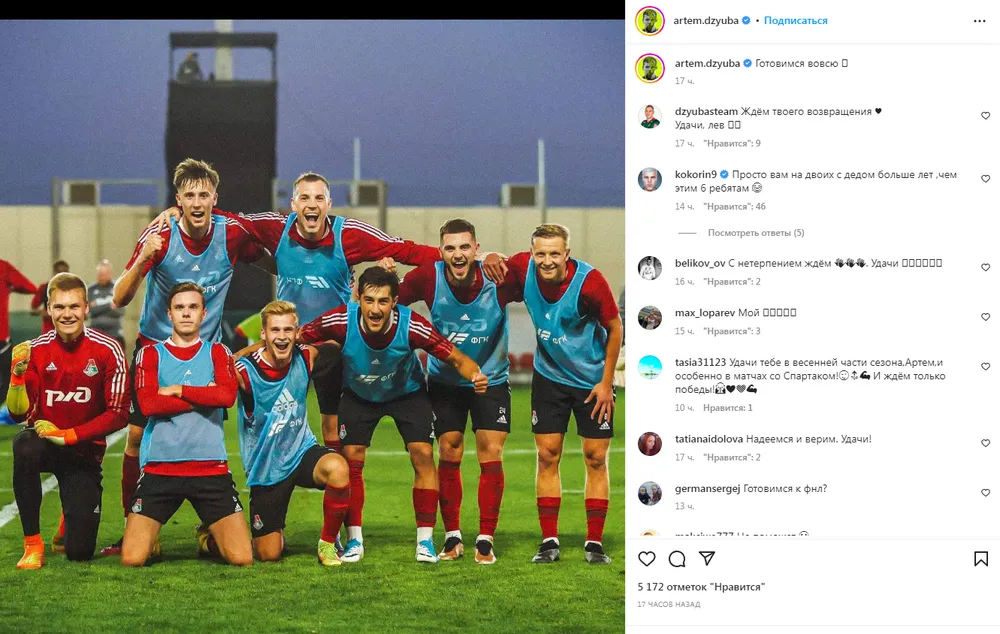The image size is (1000, 634).
Task: Open tasia31123 username profile link
Action: click(700, 362)
